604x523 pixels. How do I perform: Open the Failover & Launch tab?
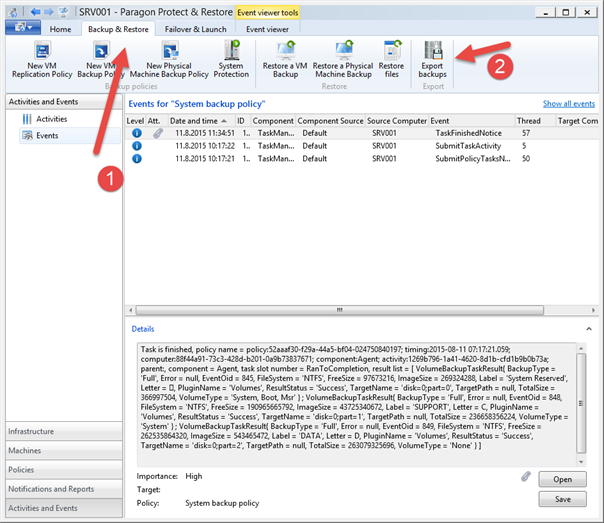[195, 29]
